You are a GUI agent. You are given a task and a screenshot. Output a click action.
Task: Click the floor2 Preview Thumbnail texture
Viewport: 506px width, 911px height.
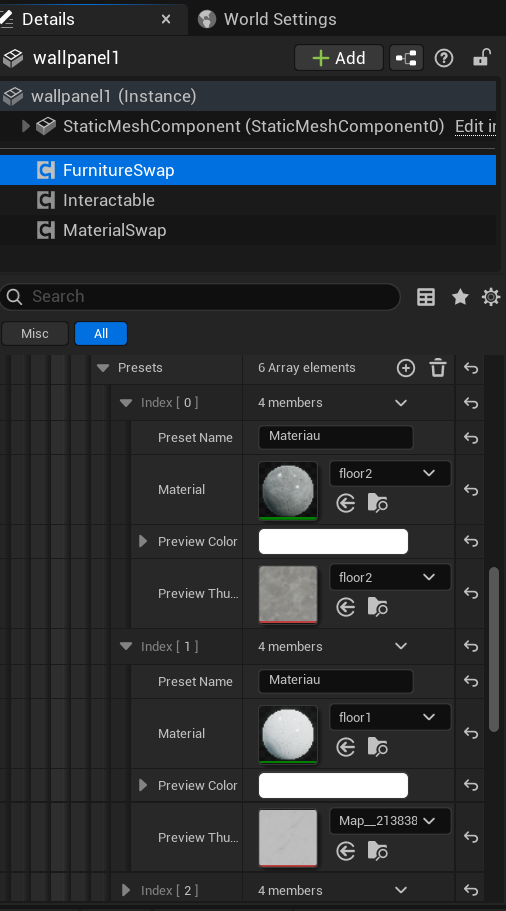click(x=288, y=594)
